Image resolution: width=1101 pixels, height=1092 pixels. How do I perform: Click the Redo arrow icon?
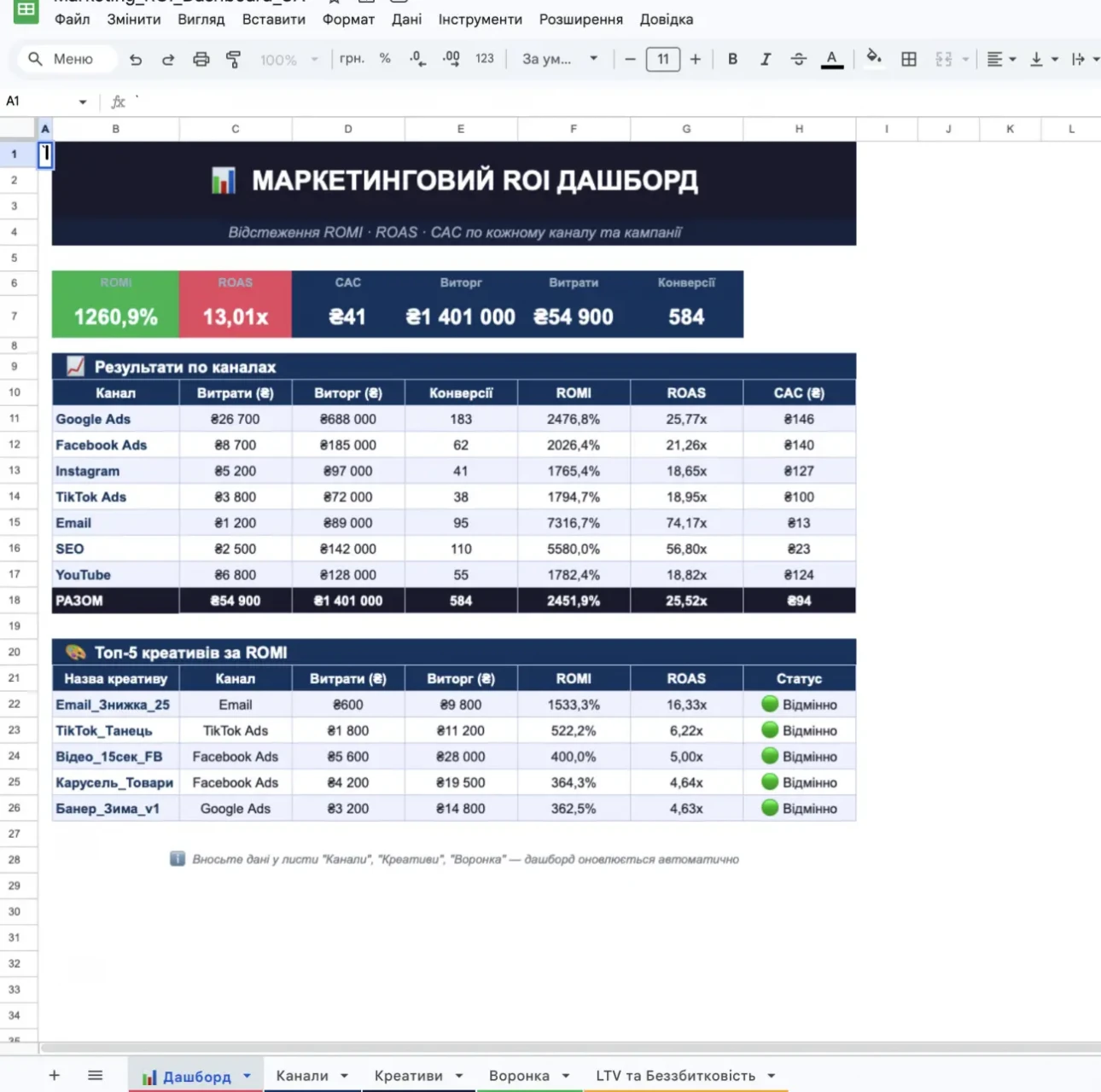tap(168, 59)
